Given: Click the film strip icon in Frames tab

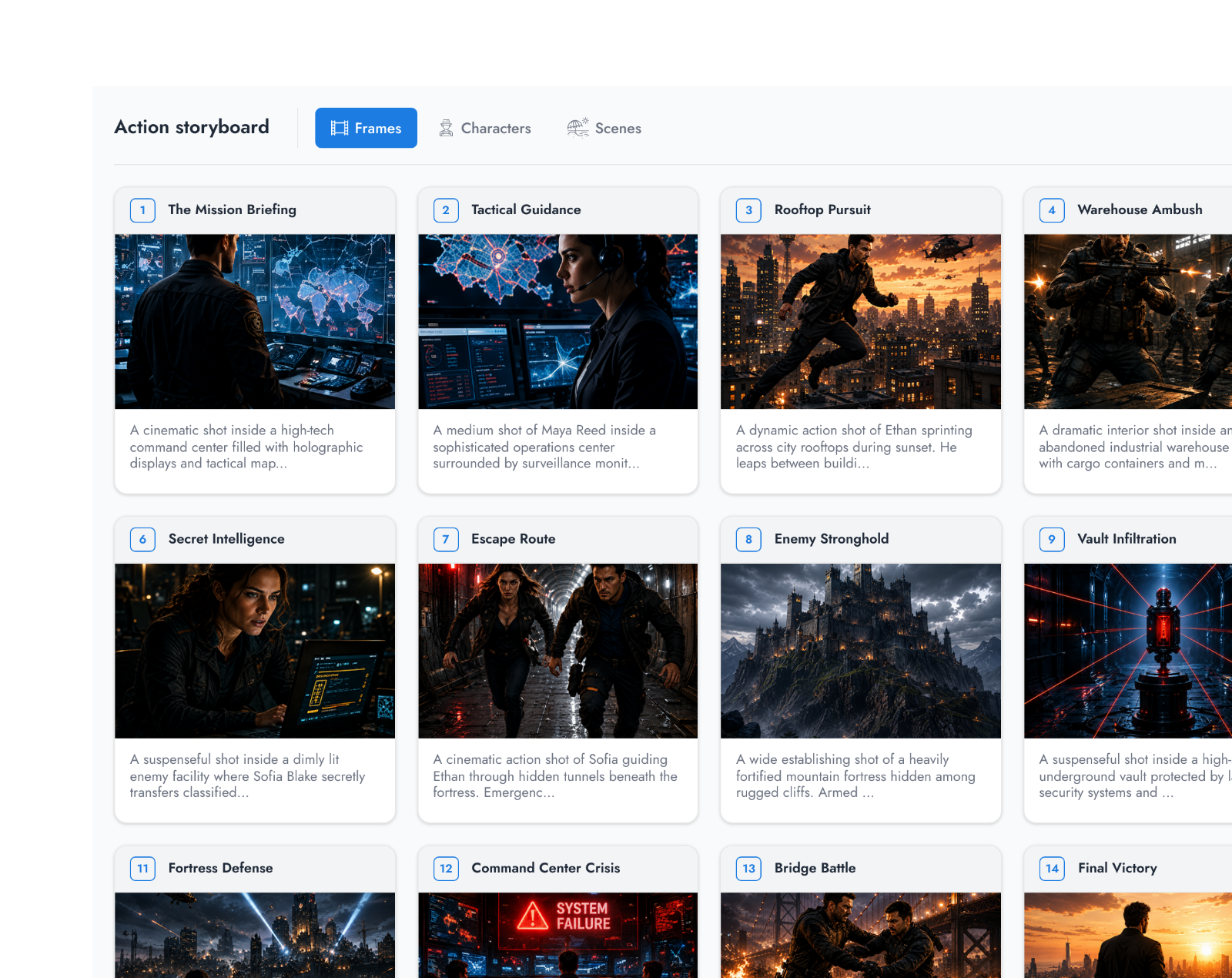Looking at the screenshot, I should click(340, 128).
